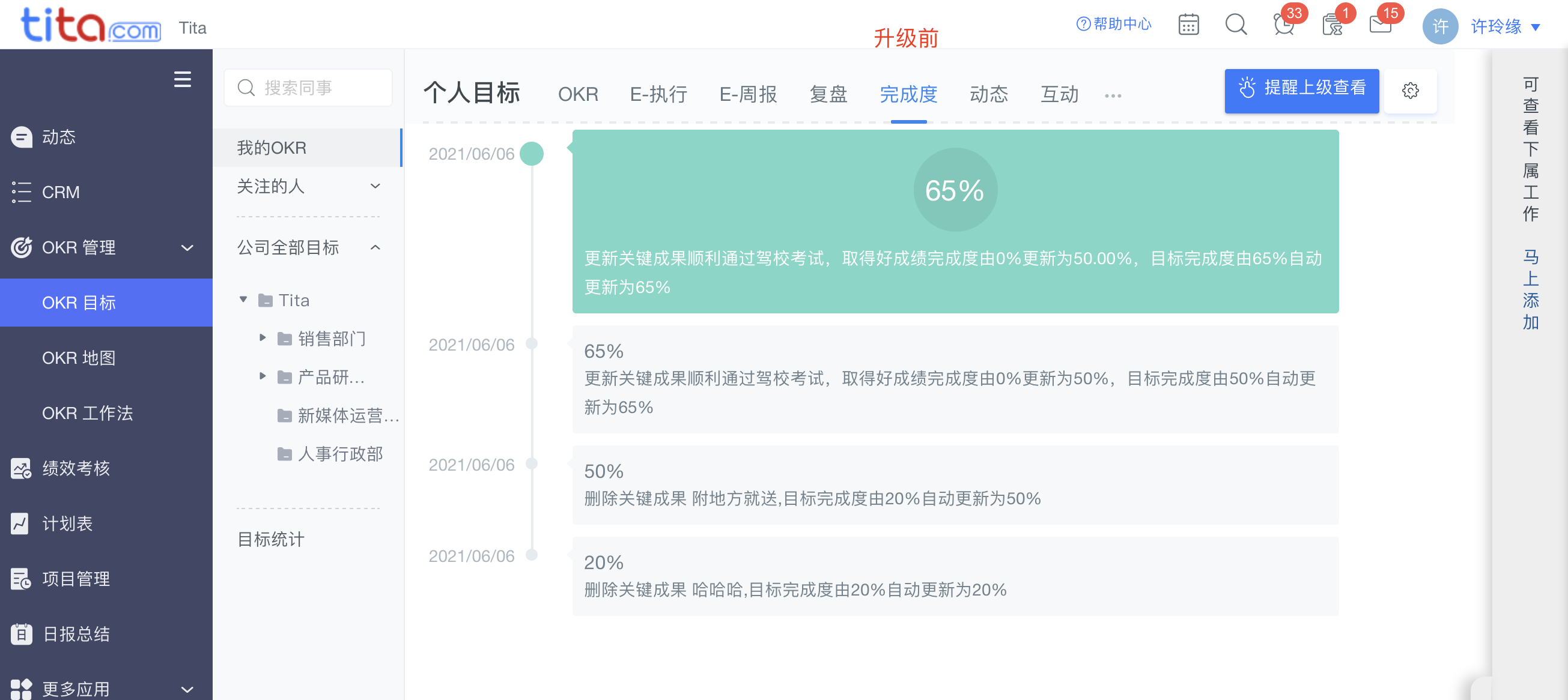
Task: Collapse the Tita folder tree node
Action: pos(243,299)
